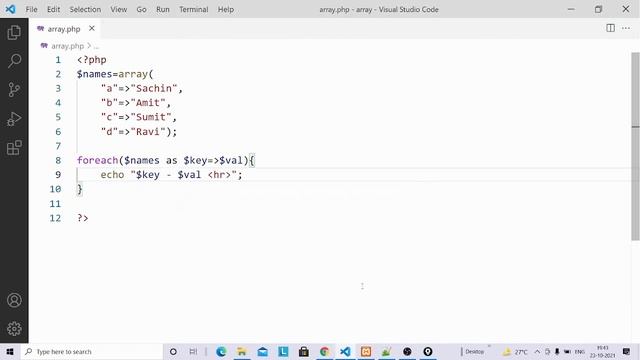The height and width of the screenshot is (360, 640).
Task: Launch Microsoft Edge from taskbar
Action: (221, 351)
